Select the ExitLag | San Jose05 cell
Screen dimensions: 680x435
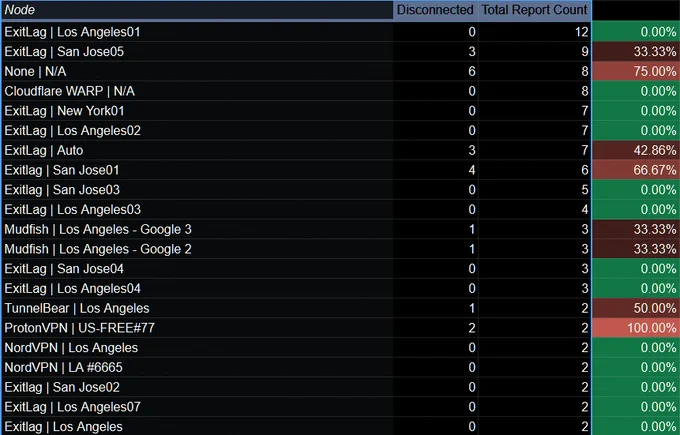(197, 52)
